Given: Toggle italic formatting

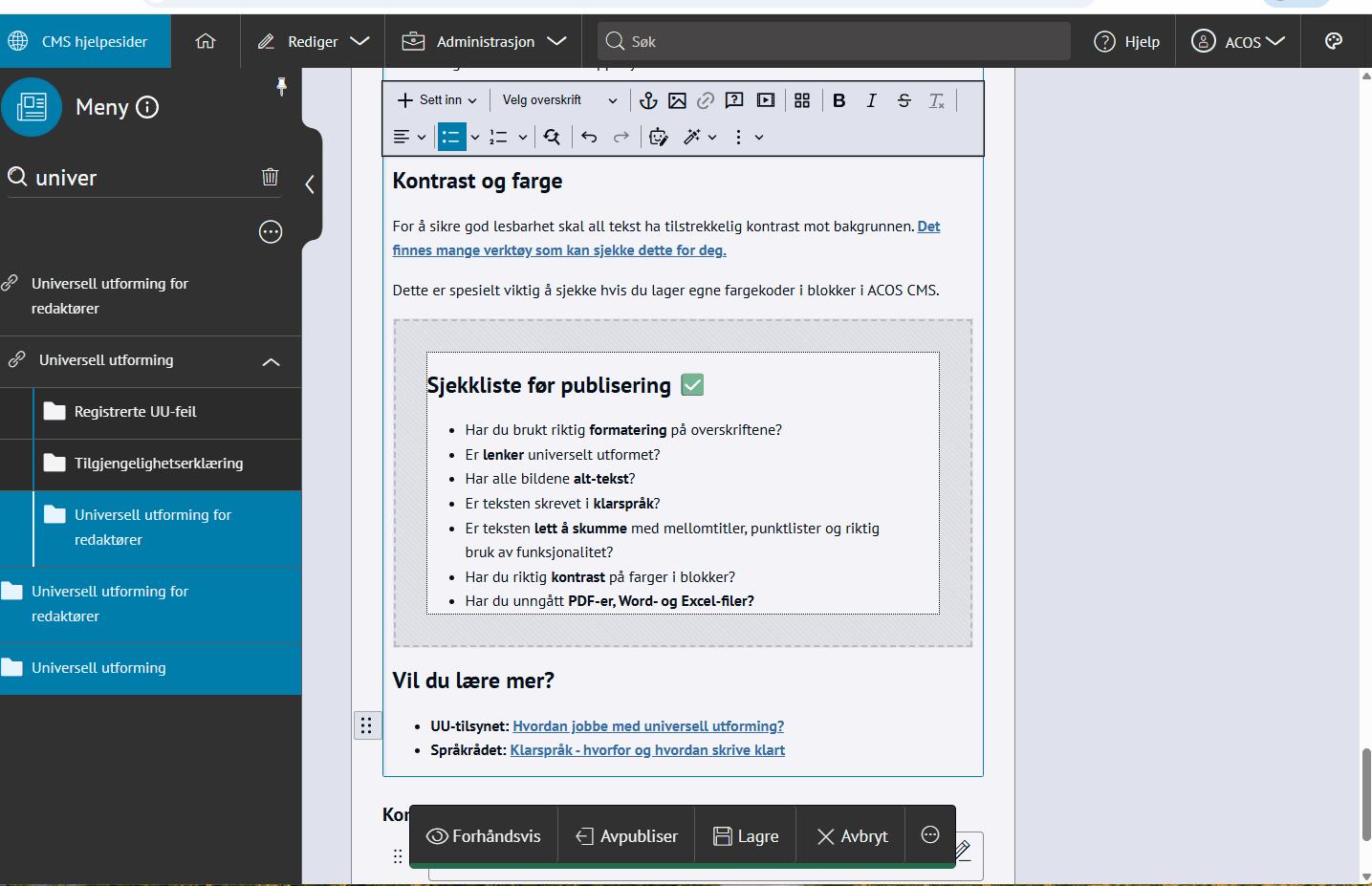Looking at the screenshot, I should click(871, 100).
